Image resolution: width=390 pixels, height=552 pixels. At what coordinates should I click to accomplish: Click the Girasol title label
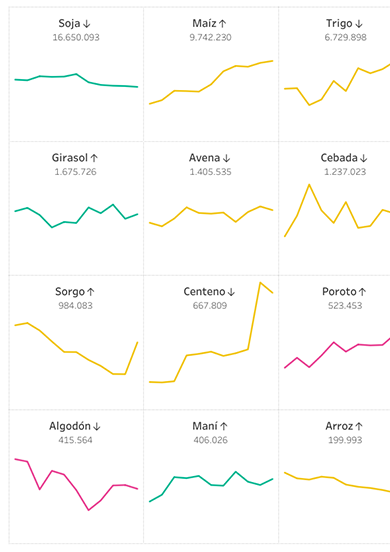pyautogui.click(x=70, y=158)
